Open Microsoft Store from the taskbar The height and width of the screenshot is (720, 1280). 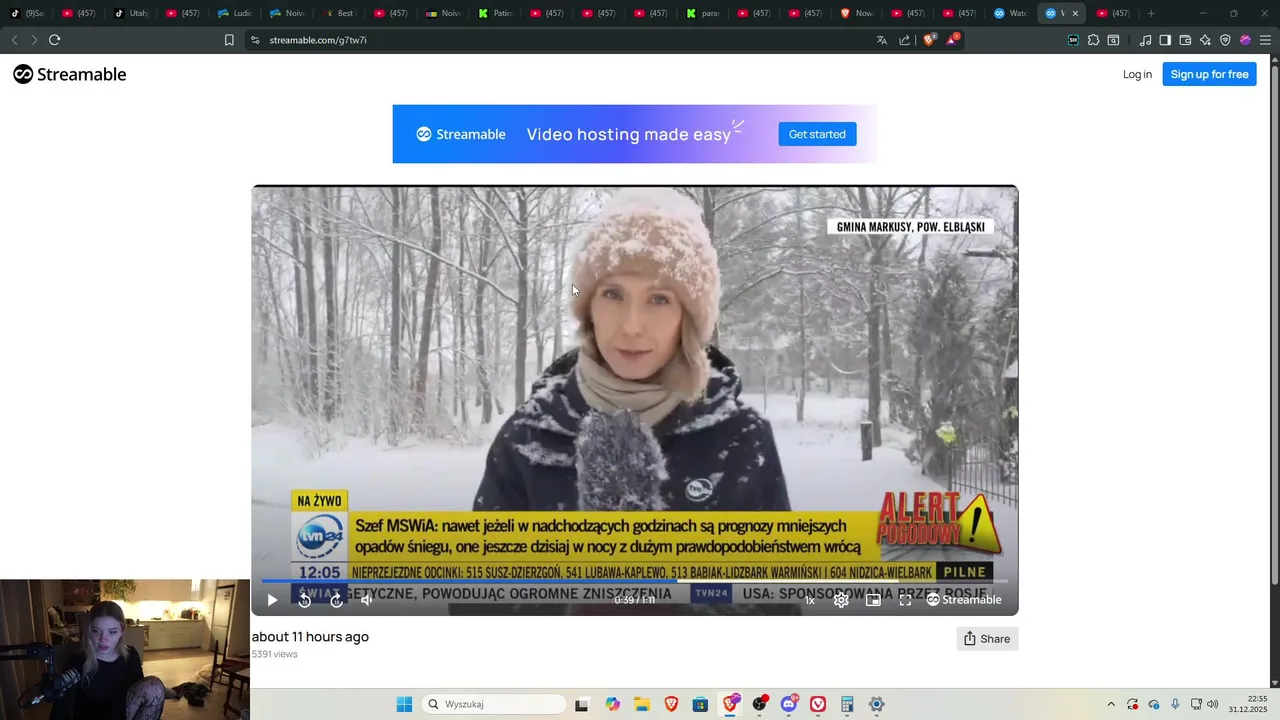pyautogui.click(x=700, y=704)
